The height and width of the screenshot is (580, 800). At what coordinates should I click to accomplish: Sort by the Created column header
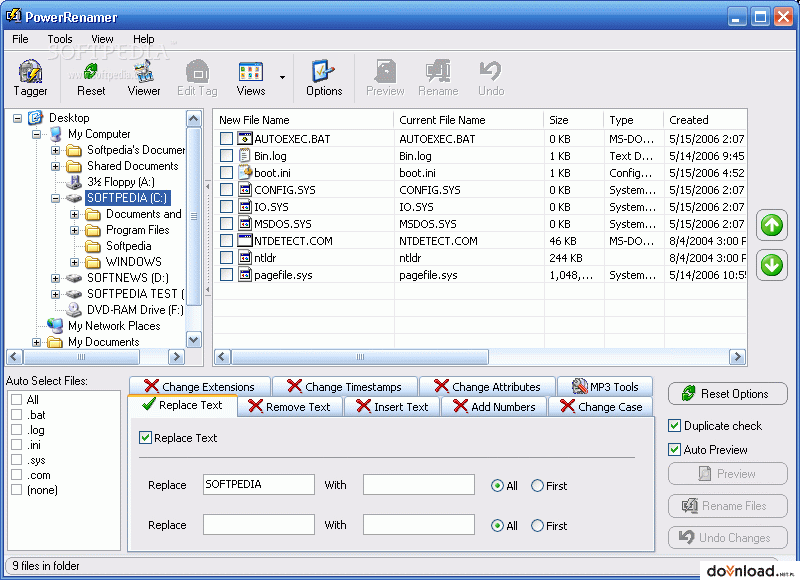[705, 120]
